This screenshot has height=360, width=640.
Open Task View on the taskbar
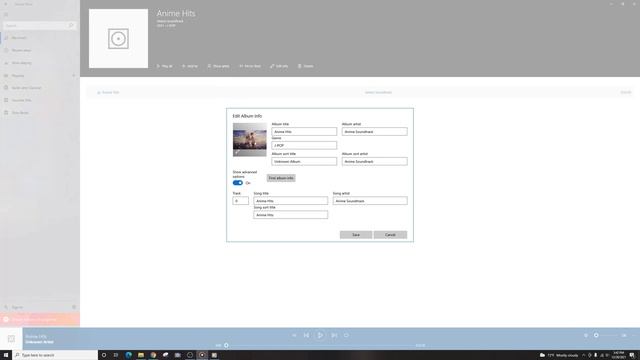click(x=116, y=355)
